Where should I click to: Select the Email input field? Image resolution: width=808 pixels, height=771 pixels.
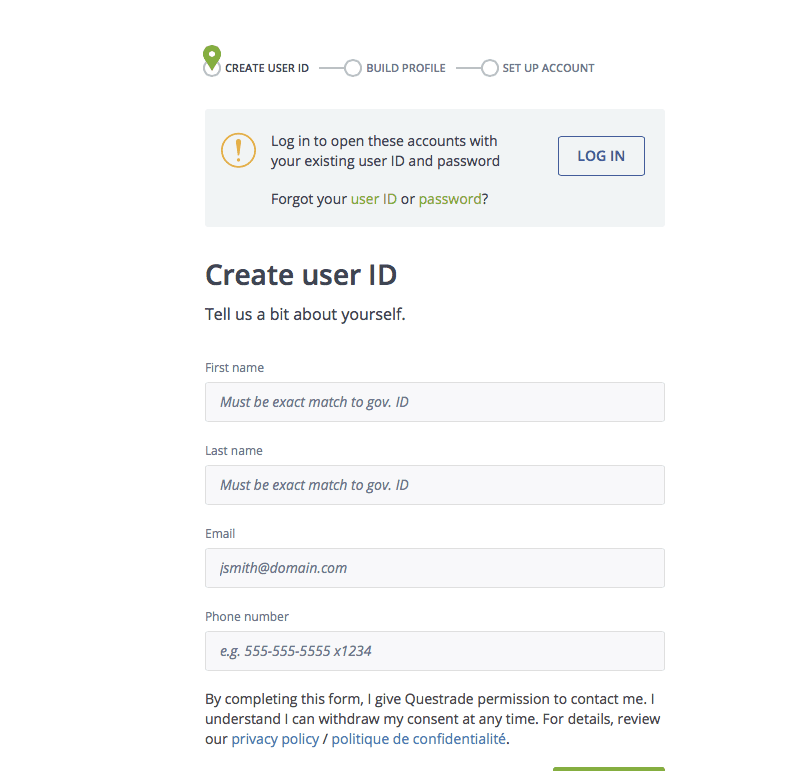click(x=435, y=568)
